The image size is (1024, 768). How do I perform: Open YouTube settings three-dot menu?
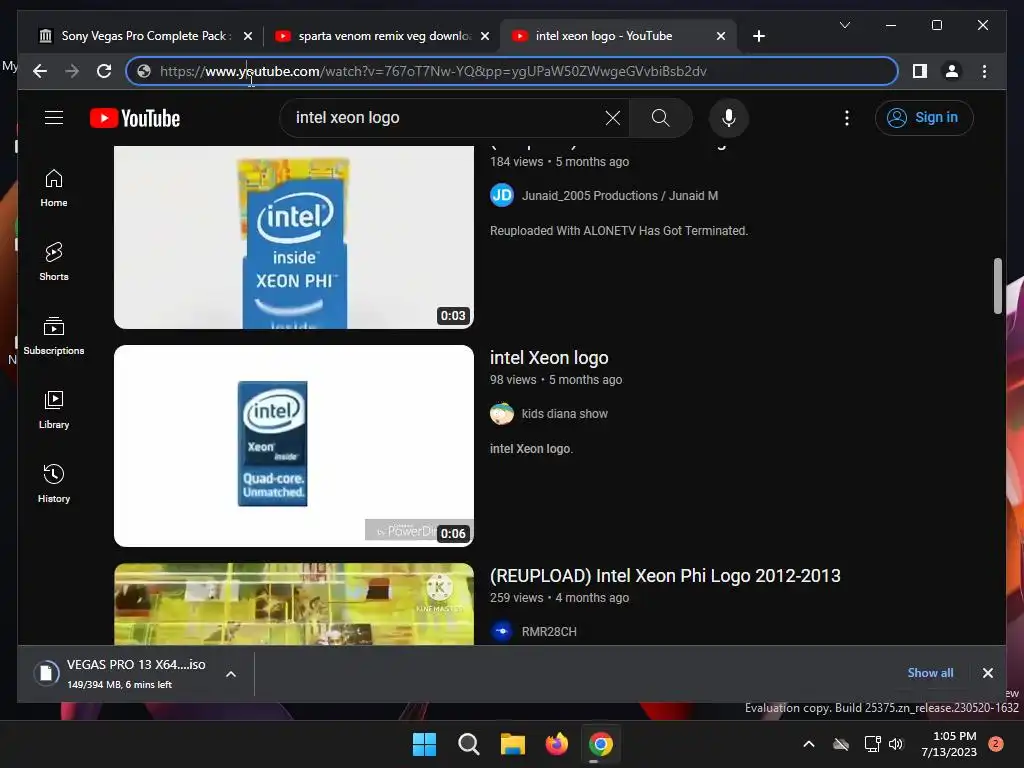point(847,118)
